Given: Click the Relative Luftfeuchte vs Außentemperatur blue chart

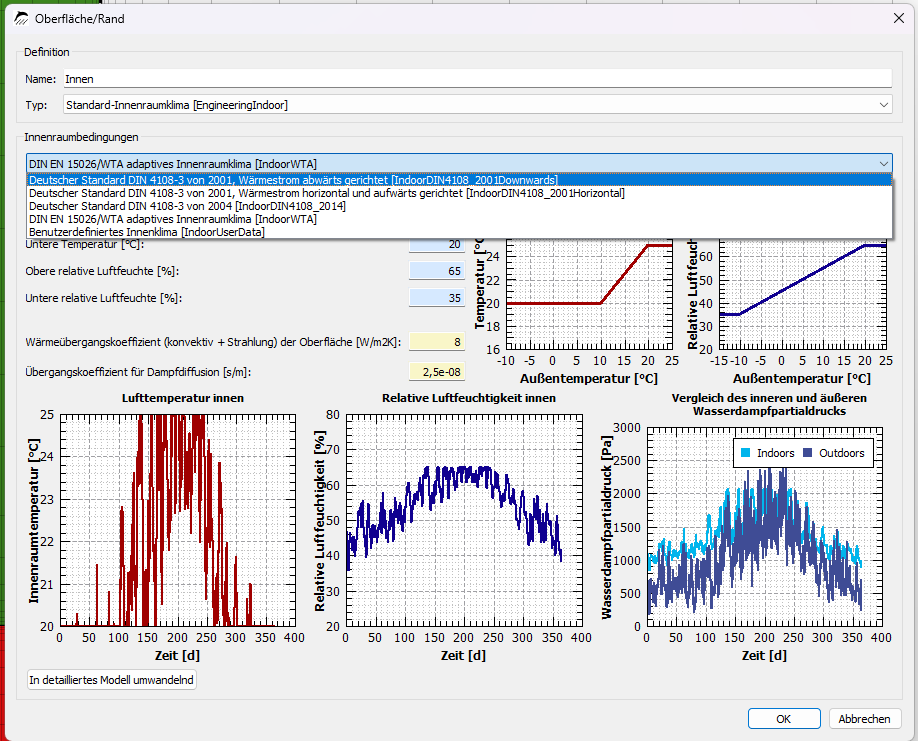Looking at the screenshot, I should (x=803, y=294).
